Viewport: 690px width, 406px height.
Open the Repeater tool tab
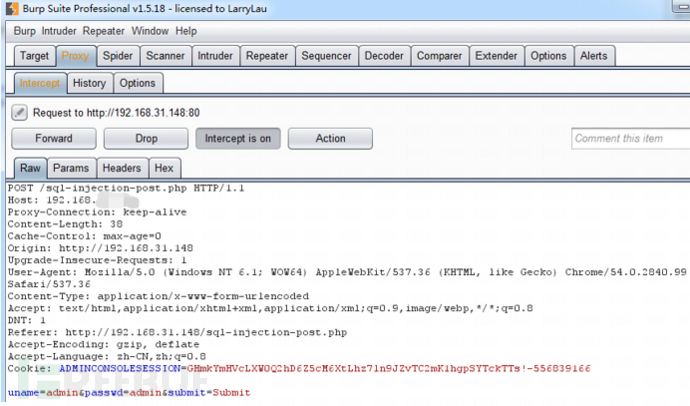267,56
